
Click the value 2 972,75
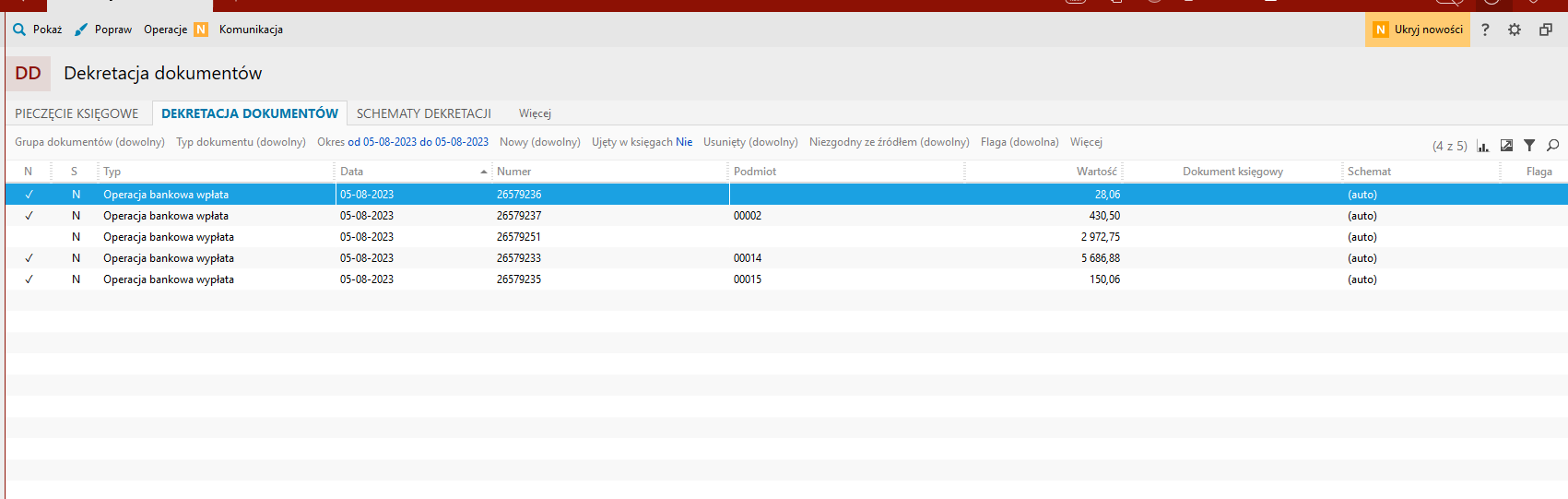1101,237
